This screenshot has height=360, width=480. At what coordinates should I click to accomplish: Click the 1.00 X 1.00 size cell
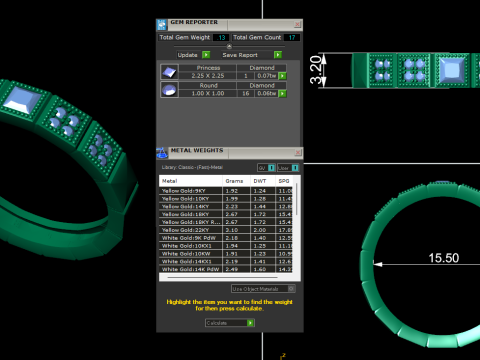click(x=208, y=94)
